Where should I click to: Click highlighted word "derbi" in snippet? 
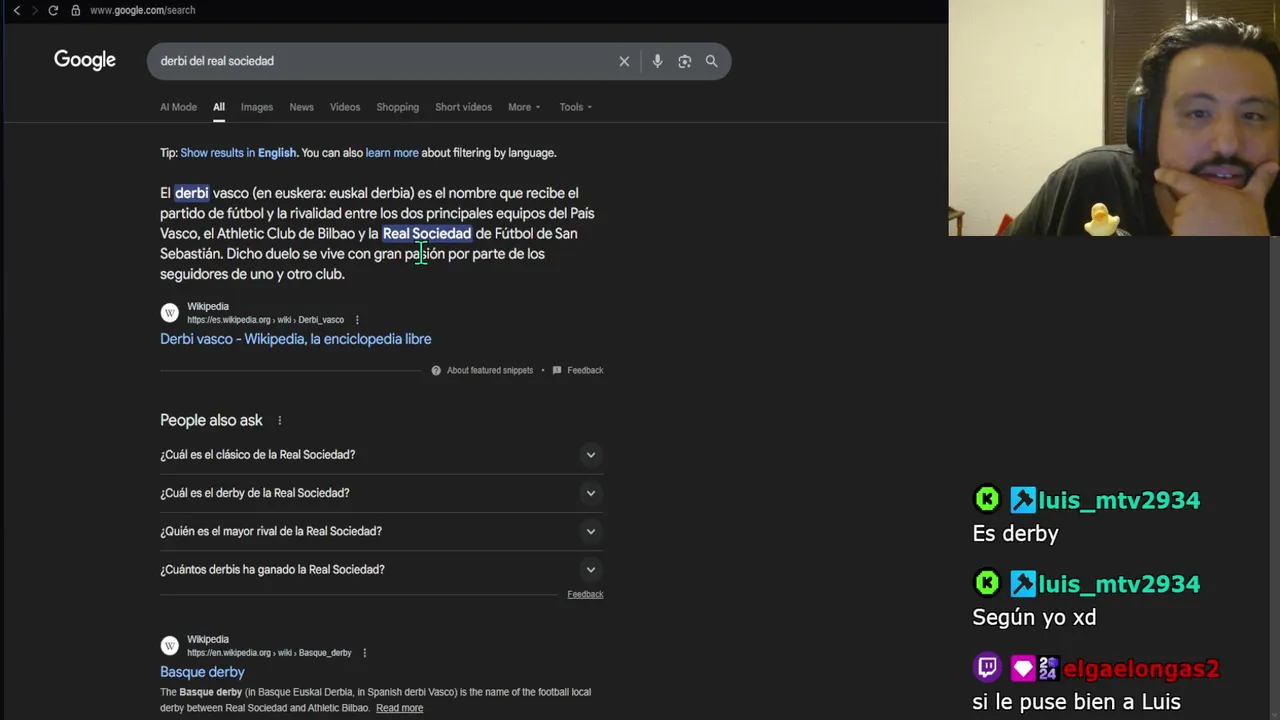(191, 193)
